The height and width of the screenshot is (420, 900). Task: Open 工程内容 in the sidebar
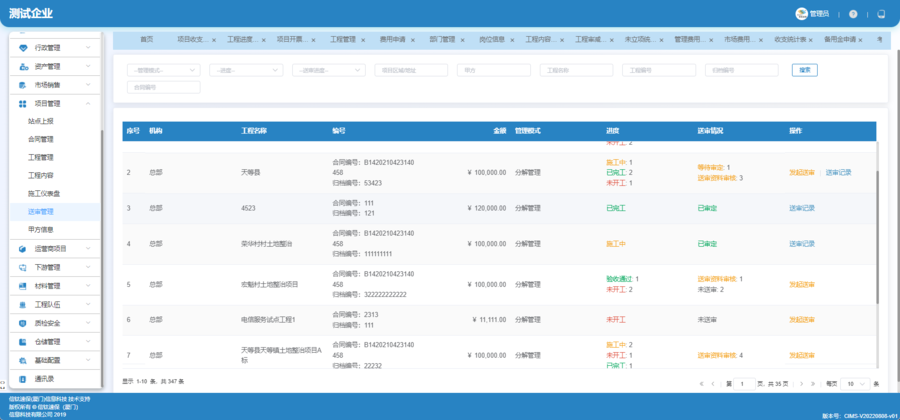click(x=41, y=176)
